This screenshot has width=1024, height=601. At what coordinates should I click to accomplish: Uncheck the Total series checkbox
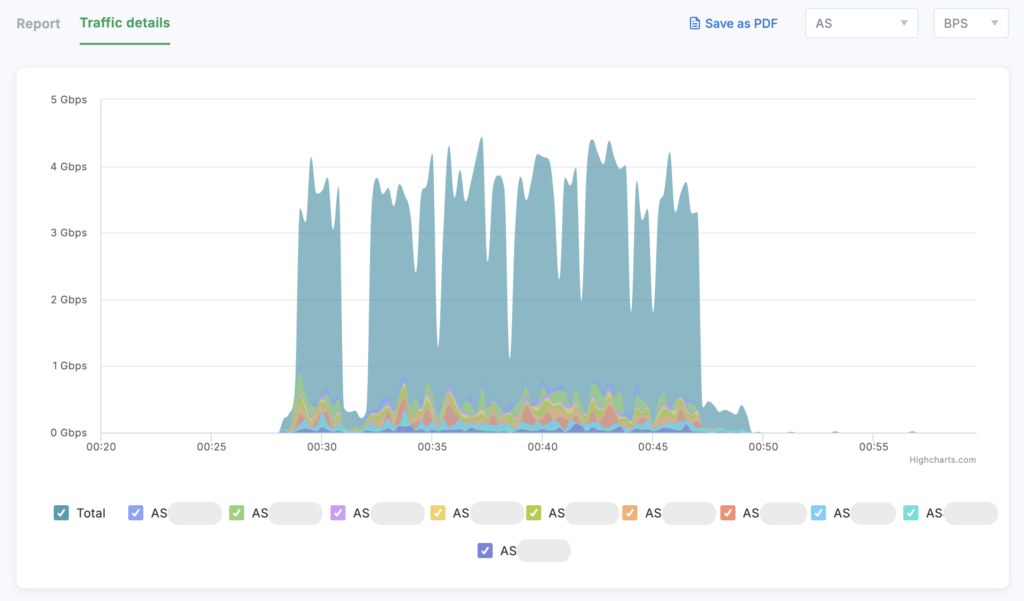click(62, 513)
